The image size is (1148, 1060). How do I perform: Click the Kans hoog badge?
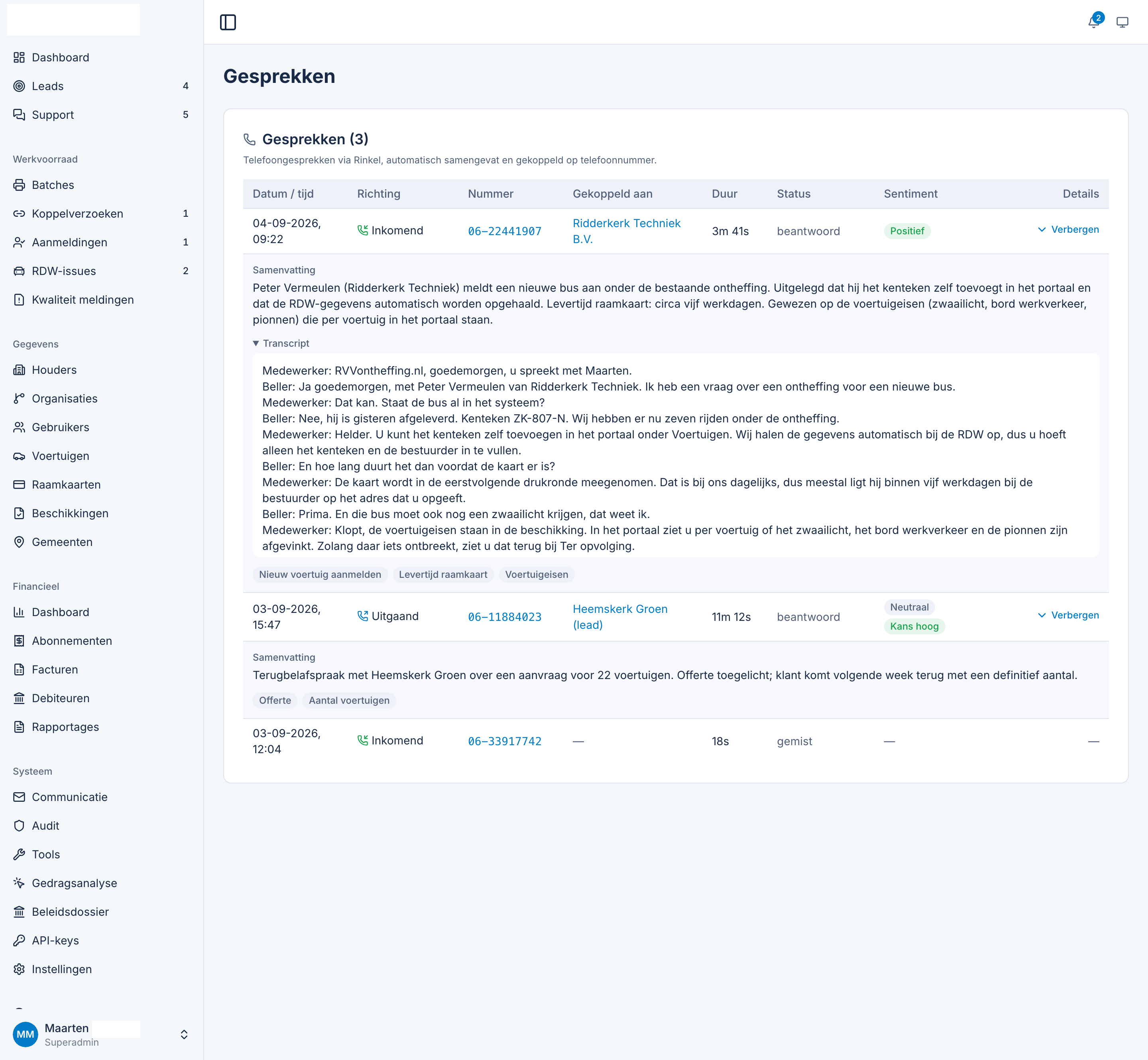tap(914, 626)
